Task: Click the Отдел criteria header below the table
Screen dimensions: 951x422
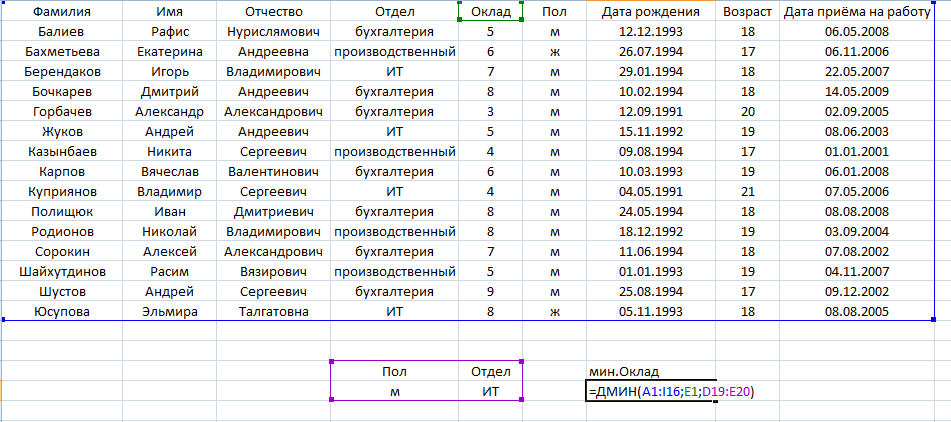Action: (490, 371)
